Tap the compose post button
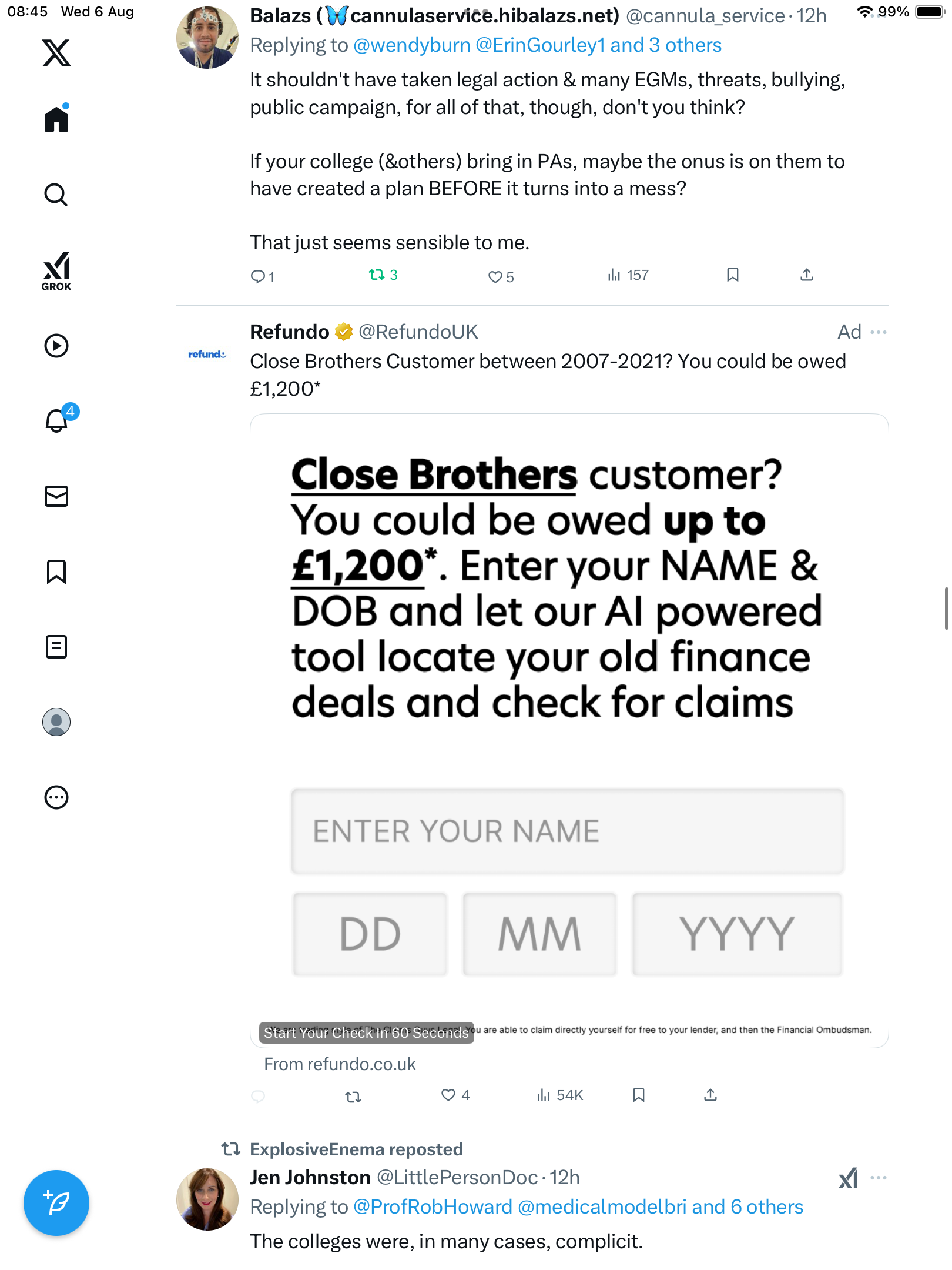The width and height of the screenshot is (952, 1270). pos(56,1203)
